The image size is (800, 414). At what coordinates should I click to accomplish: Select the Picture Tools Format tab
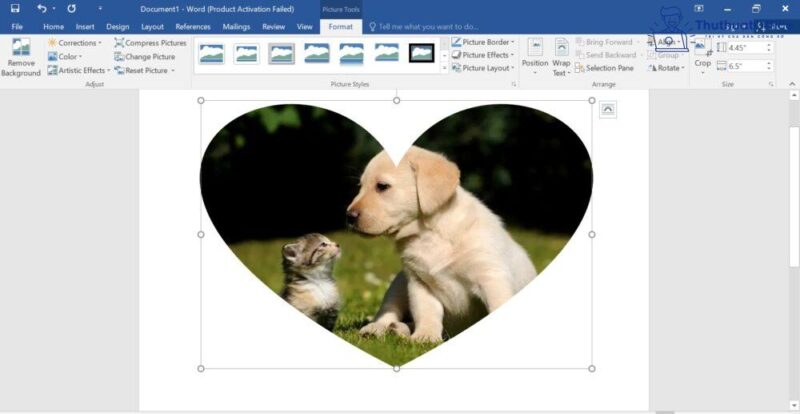tap(341, 27)
